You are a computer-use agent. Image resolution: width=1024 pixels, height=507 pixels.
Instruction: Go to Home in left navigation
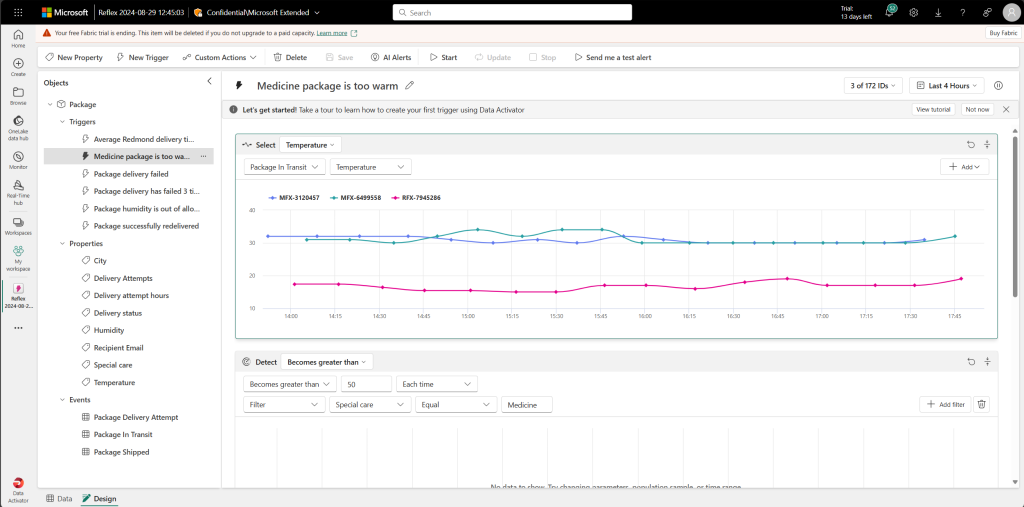coord(18,39)
